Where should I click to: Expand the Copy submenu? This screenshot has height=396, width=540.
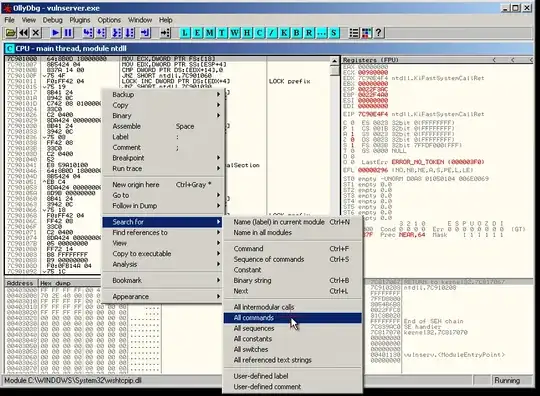pyautogui.click(x=164, y=105)
